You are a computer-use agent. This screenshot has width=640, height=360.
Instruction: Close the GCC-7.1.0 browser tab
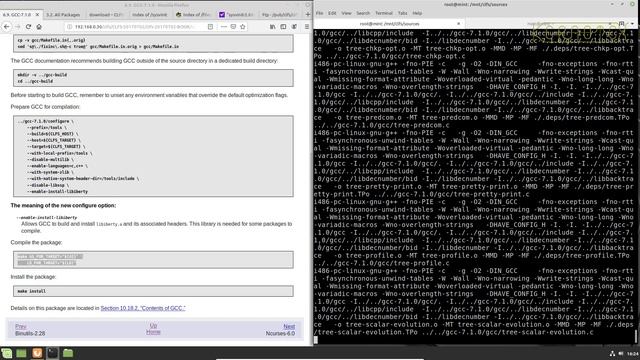coord(37,14)
